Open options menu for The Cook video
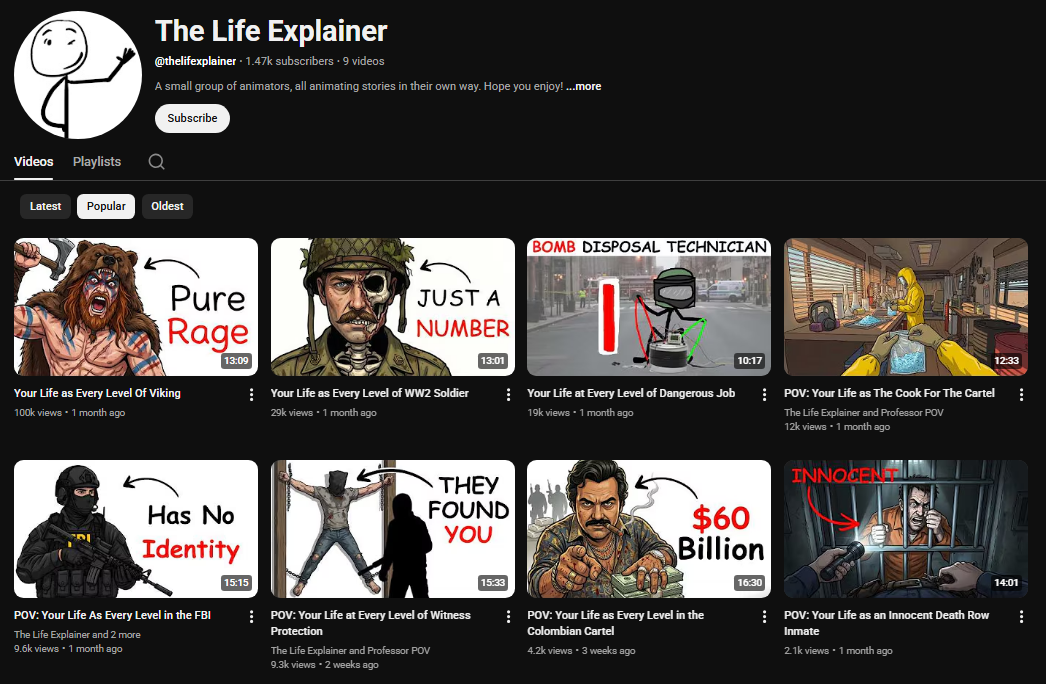1046x684 pixels. pos(1021,394)
